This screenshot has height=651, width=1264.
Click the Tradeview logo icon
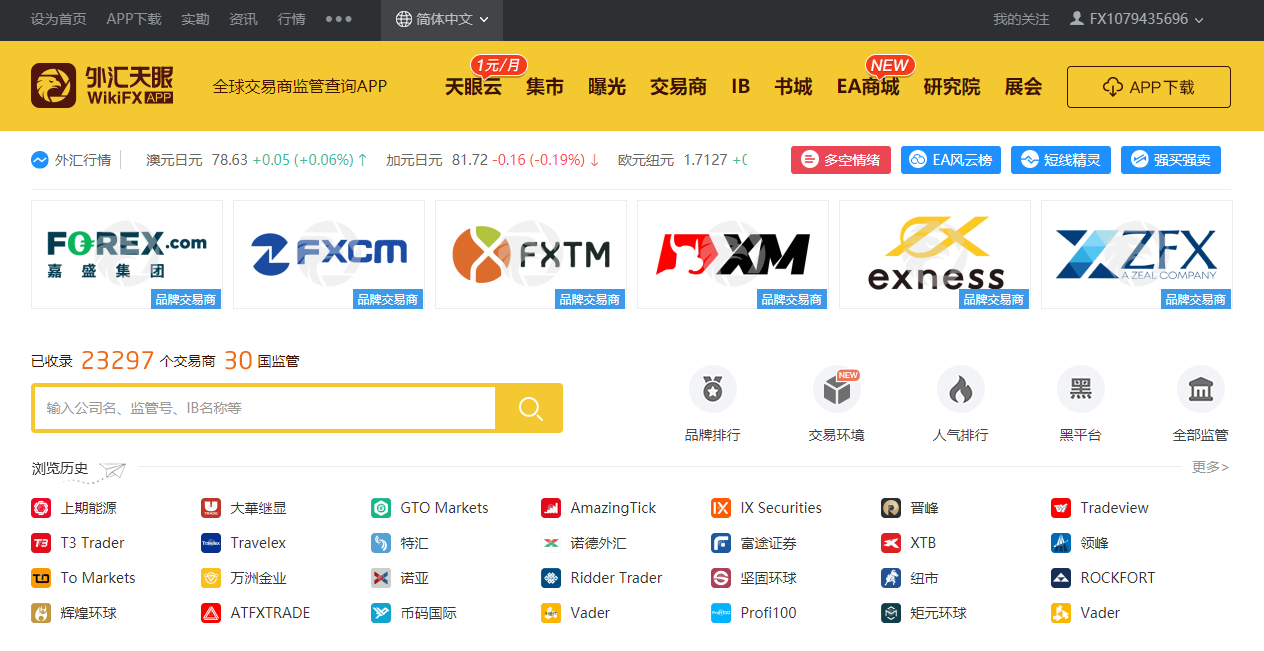pos(1061,508)
